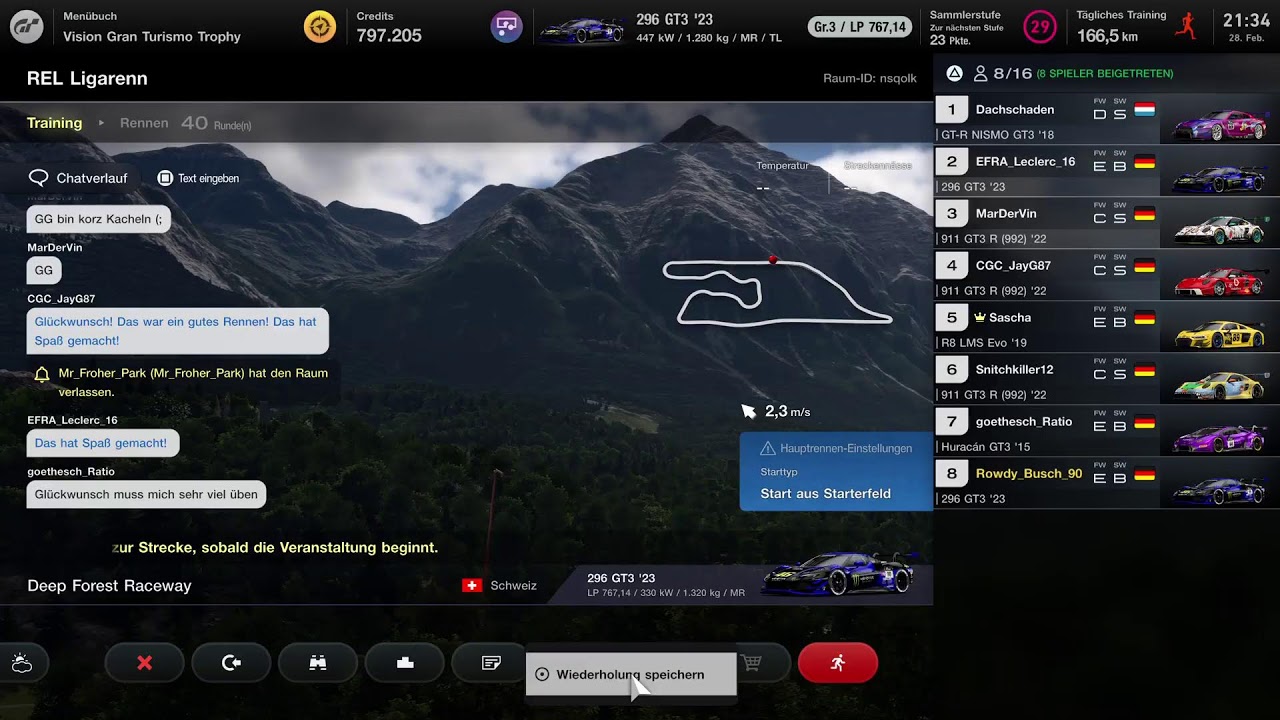Open the shopping cart icon button
The image size is (1280, 720).
coord(752,663)
